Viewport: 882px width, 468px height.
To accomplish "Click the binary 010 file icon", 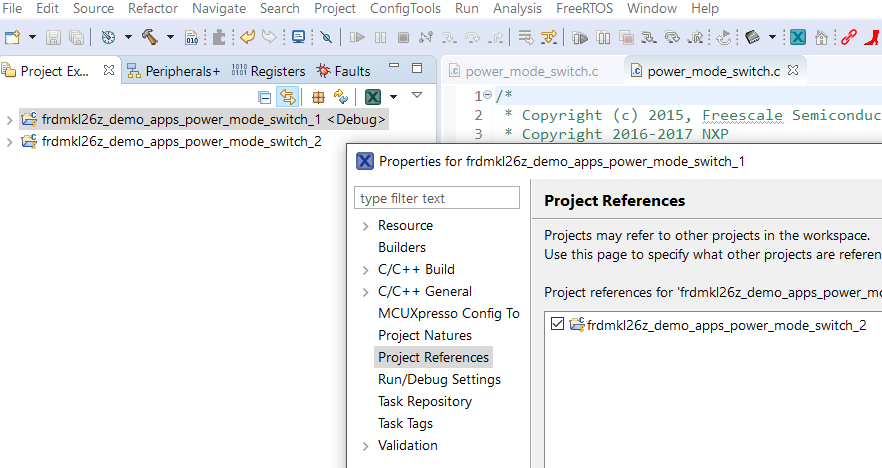I will [192, 38].
